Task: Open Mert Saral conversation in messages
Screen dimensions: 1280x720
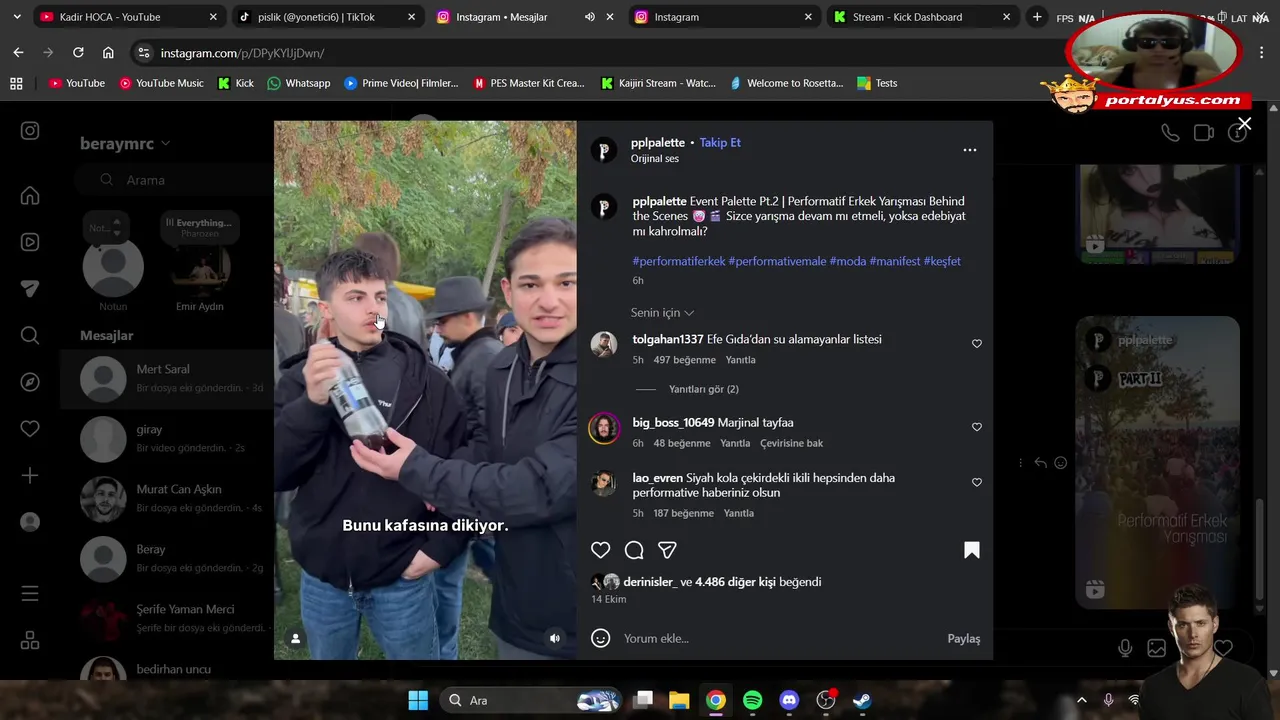Action: (x=167, y=379)
